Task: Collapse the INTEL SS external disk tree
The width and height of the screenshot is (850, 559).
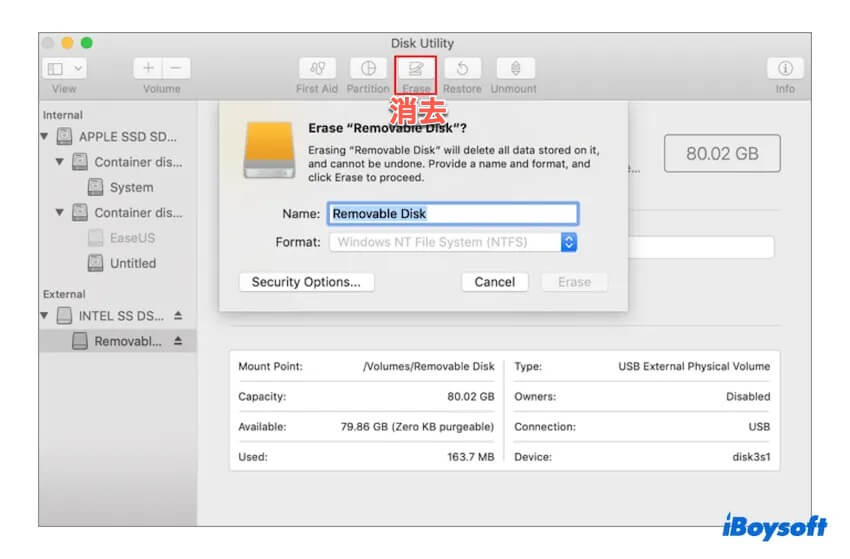Action: point(44,316)
